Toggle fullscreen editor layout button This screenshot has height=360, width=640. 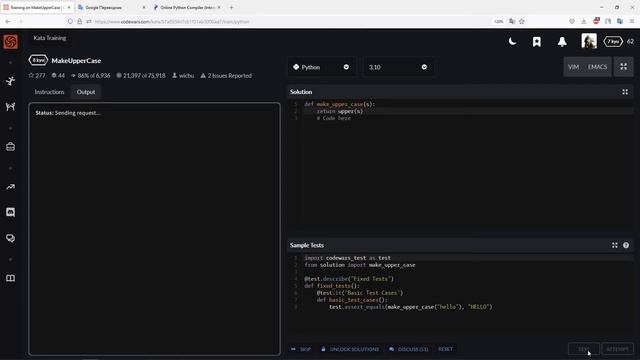click(x=624, y=67)
